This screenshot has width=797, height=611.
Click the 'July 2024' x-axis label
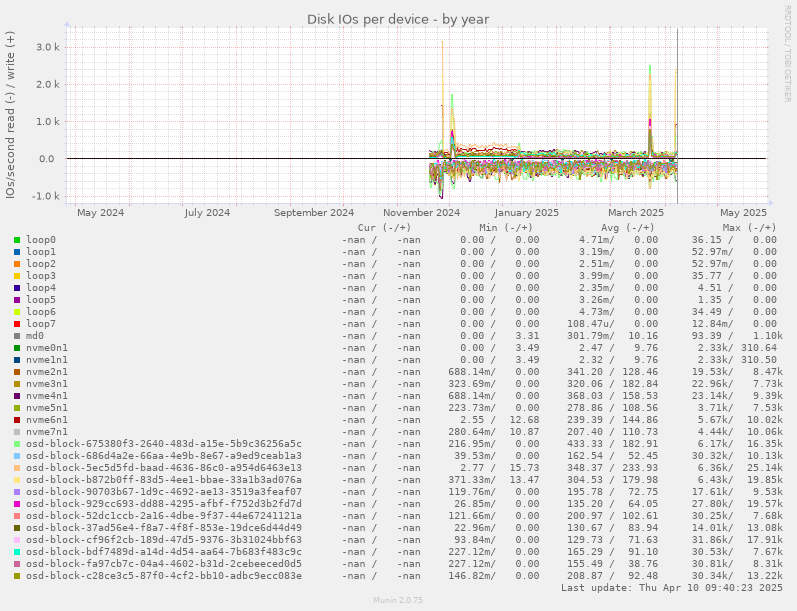pyautogui.click(x=207, y=212)
